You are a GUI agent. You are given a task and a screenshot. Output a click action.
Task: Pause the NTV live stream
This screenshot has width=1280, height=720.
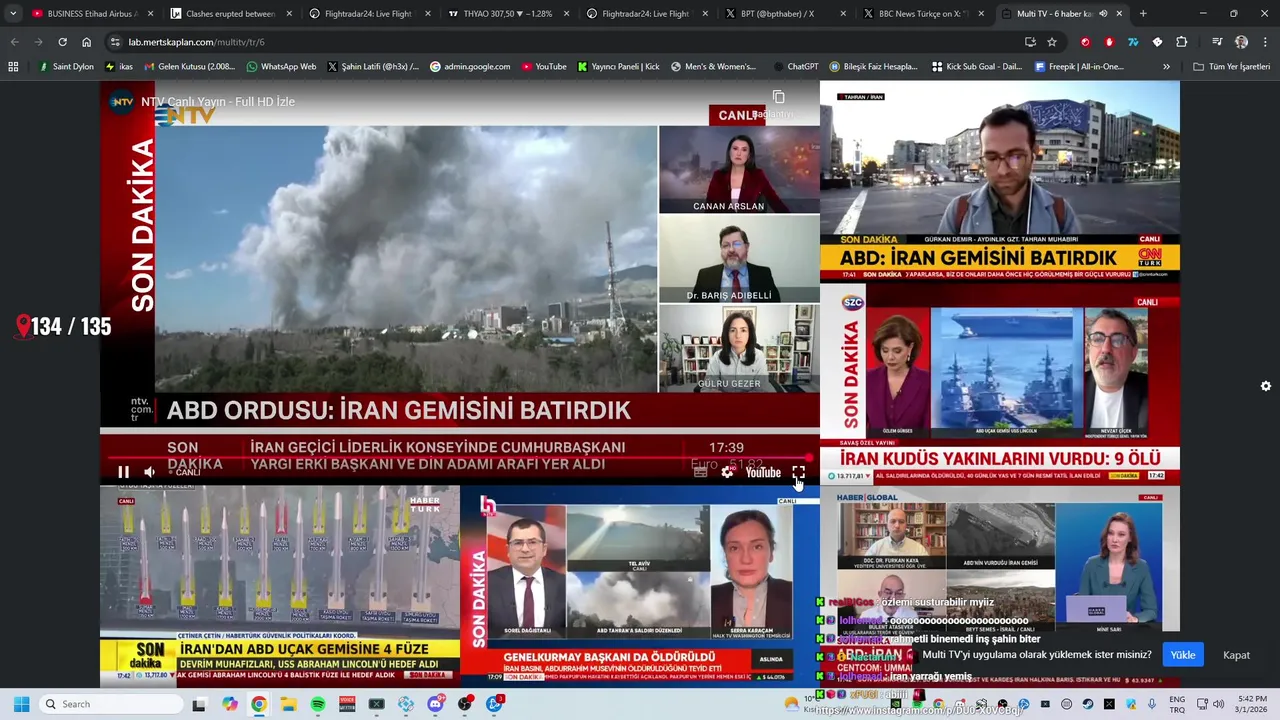coord(124,472)
